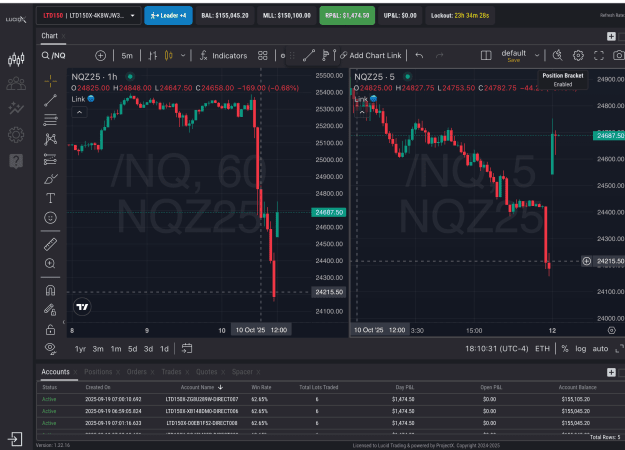Collapse the legend on the 1h chart
This screenshot has width=625, height=450.
coord(79,112)
